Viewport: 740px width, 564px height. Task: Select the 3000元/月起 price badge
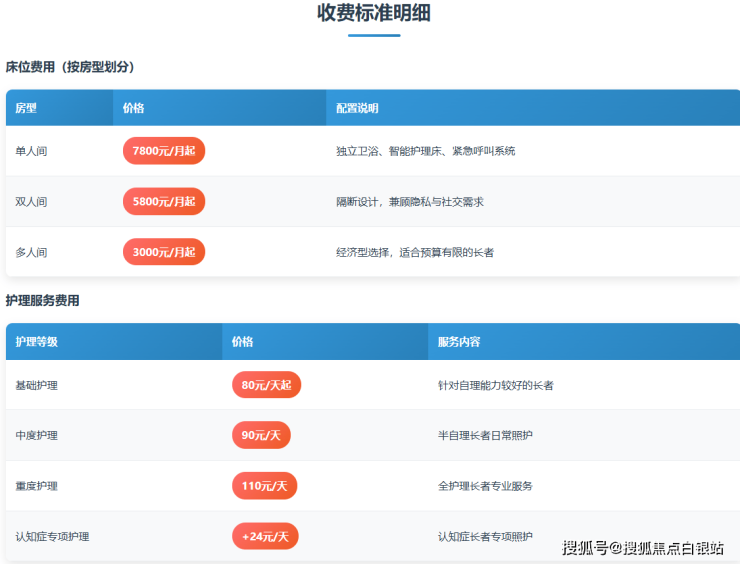[x=163, y=252]
